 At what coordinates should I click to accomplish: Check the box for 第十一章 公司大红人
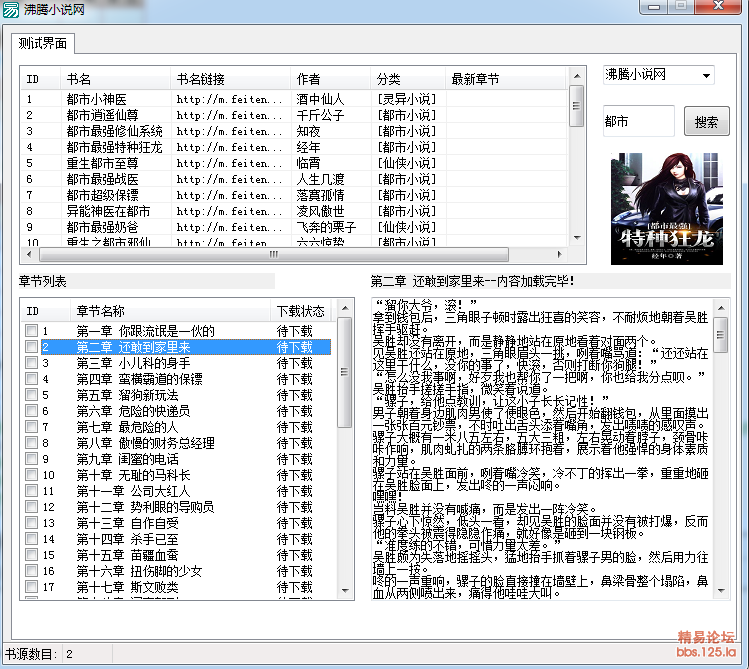[32, 490]
